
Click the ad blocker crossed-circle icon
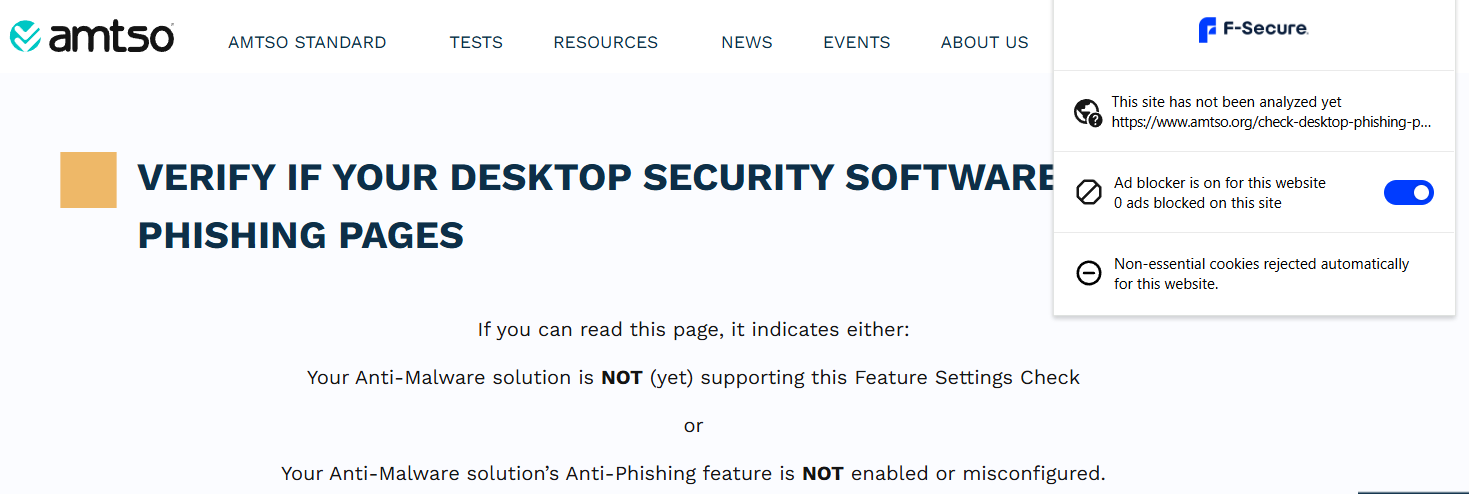tap(1088, 193)
